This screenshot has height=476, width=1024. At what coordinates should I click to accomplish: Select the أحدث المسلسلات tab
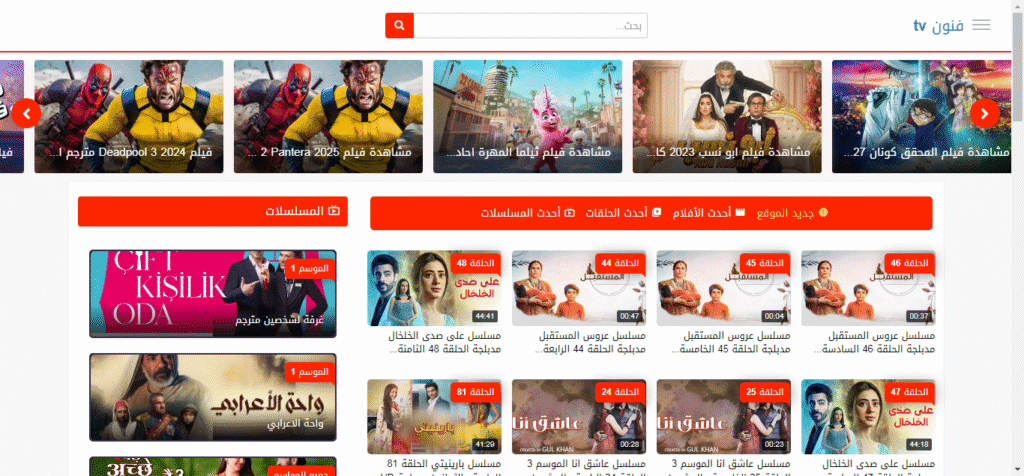[x=528, y=213]
